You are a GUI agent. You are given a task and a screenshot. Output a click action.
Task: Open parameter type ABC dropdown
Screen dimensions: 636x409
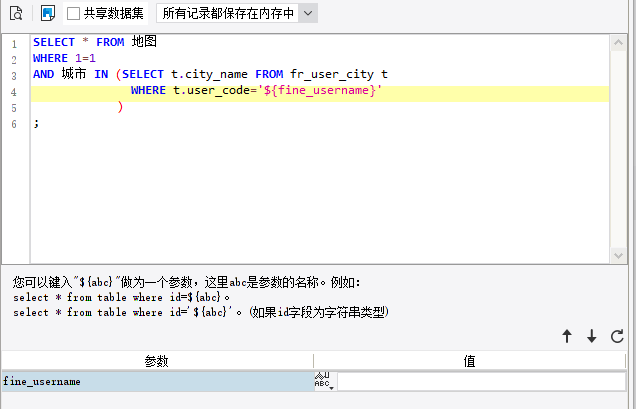tap(324, 381)
